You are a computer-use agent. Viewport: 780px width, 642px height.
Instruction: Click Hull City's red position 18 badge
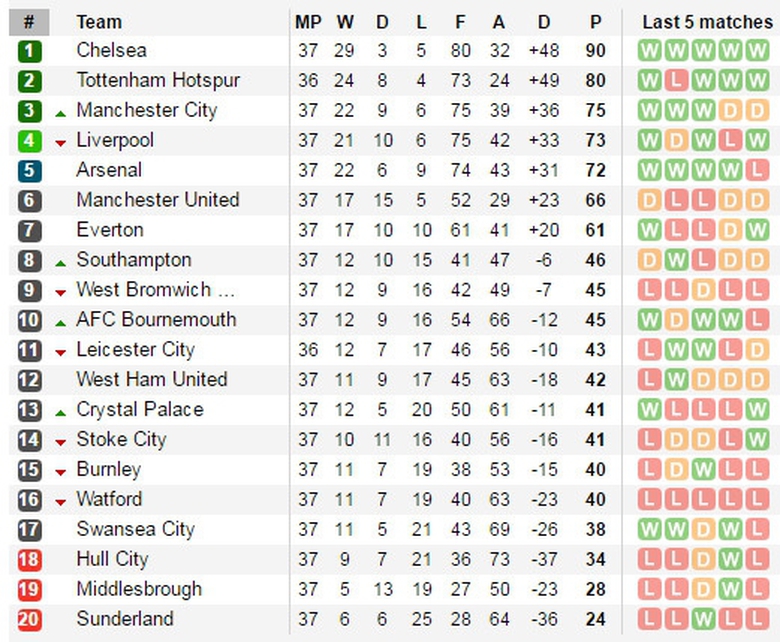click(x=29, y=560)
